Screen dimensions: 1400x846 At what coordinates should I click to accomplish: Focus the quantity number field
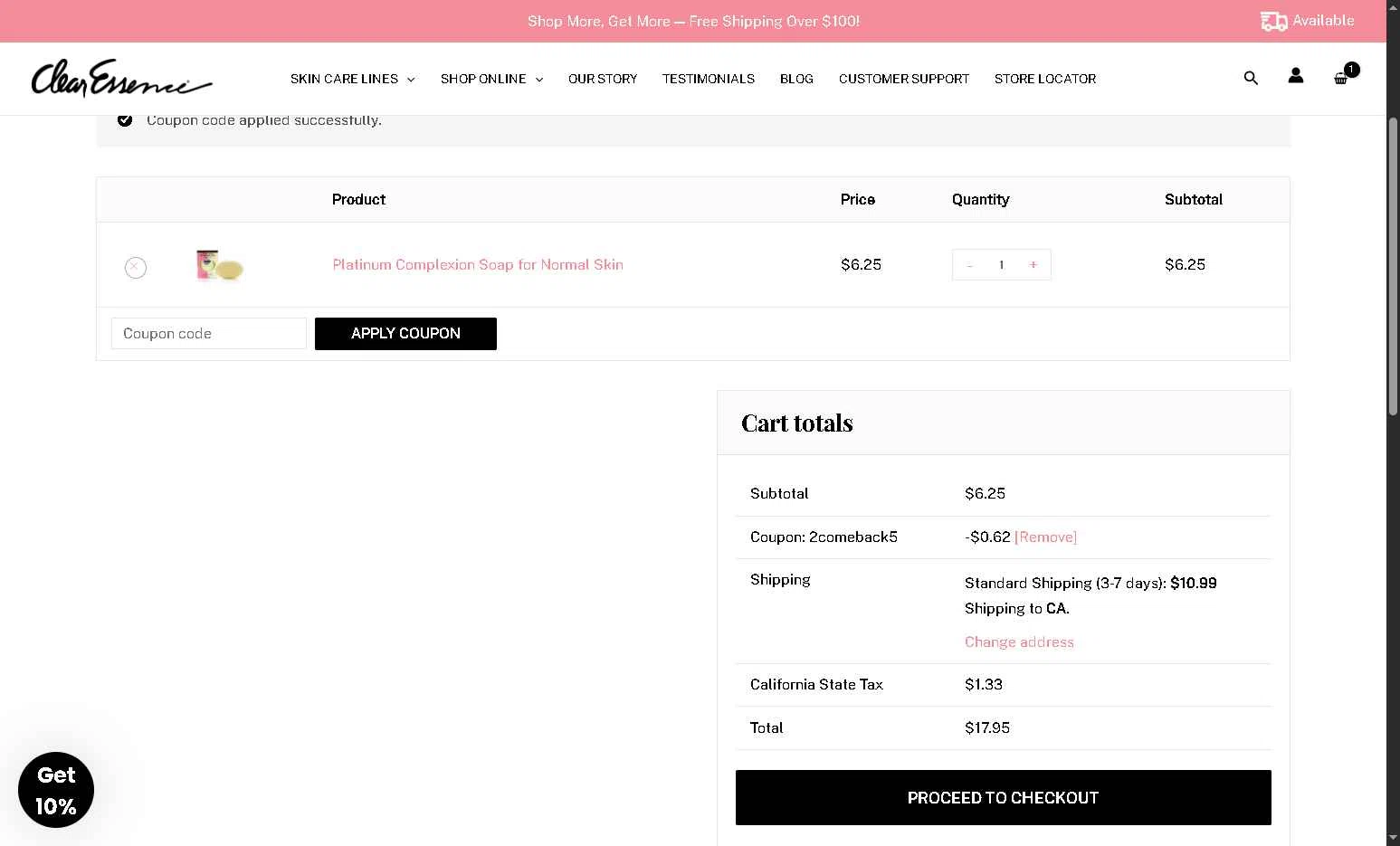pyautogui.click(x=1001, y=265)
